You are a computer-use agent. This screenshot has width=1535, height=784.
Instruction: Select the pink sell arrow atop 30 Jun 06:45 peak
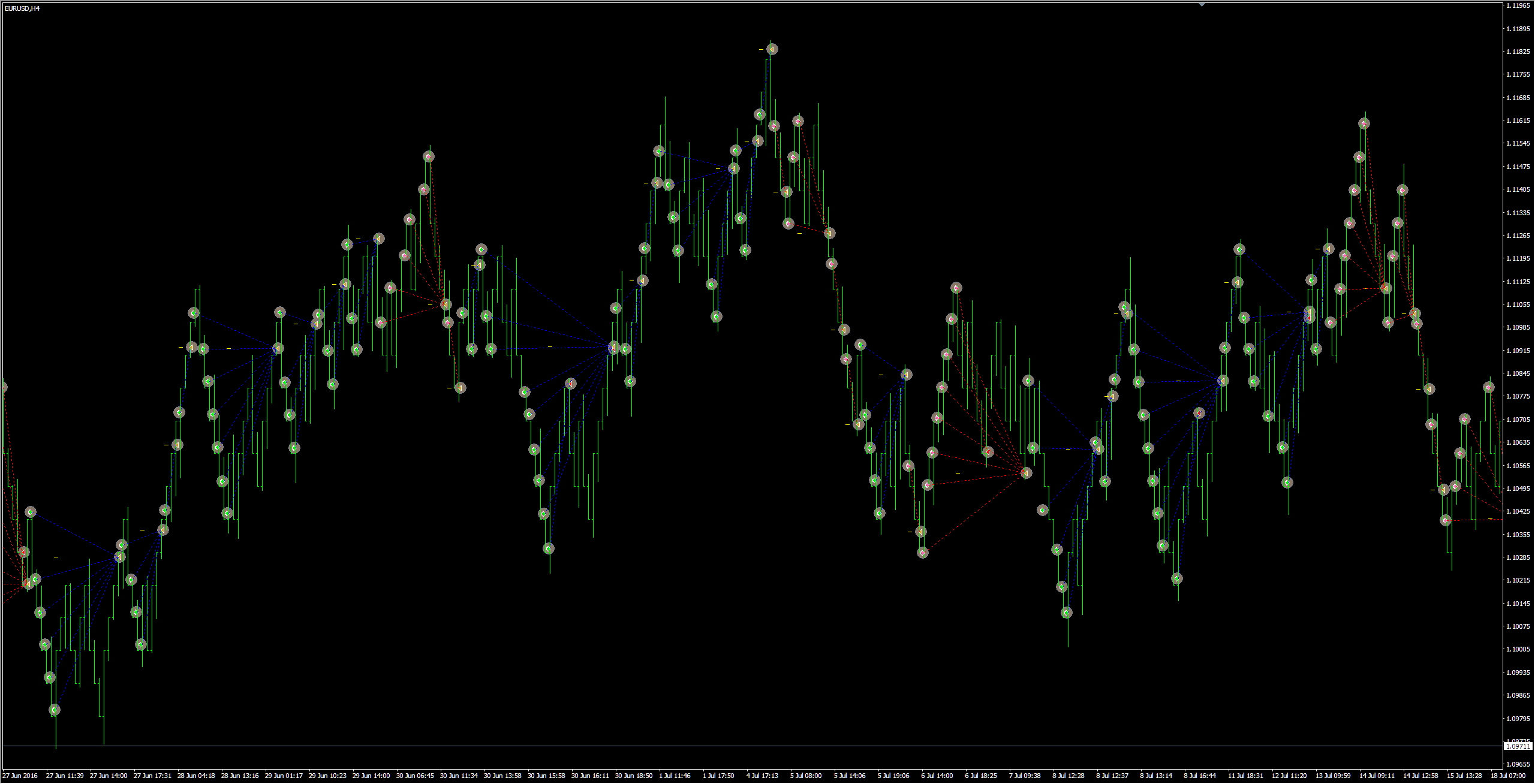pos(428,157)
